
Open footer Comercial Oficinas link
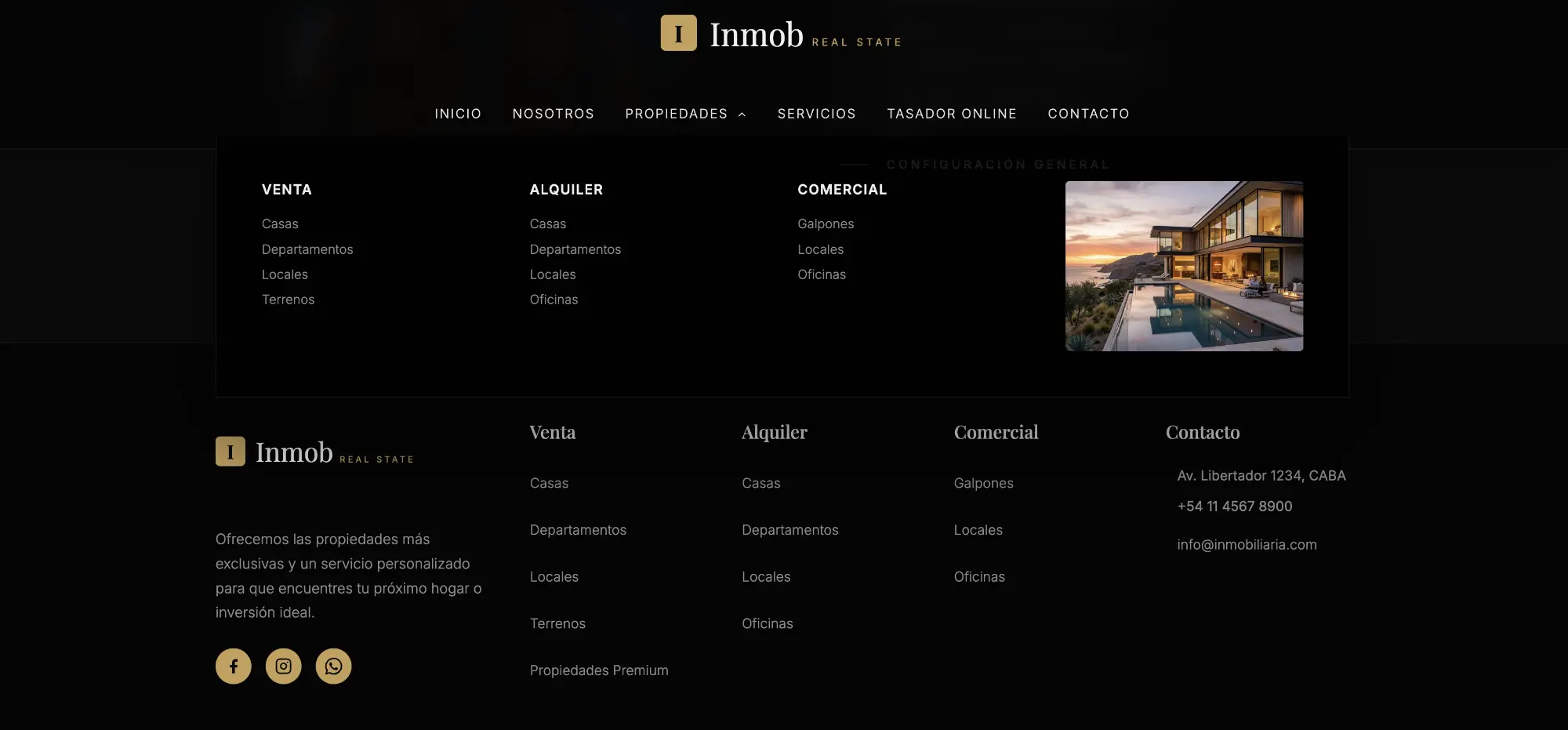click(x=979, y=577)
